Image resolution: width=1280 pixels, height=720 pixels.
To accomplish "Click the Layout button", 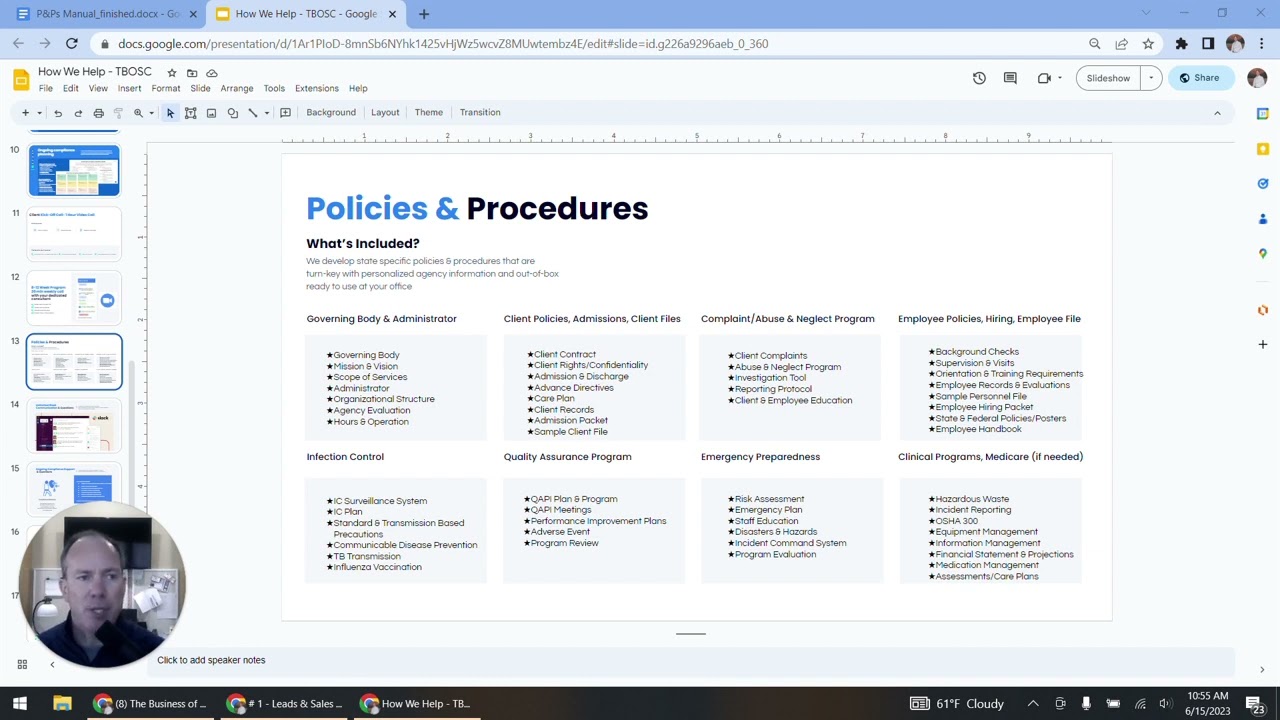I will 385,113.
